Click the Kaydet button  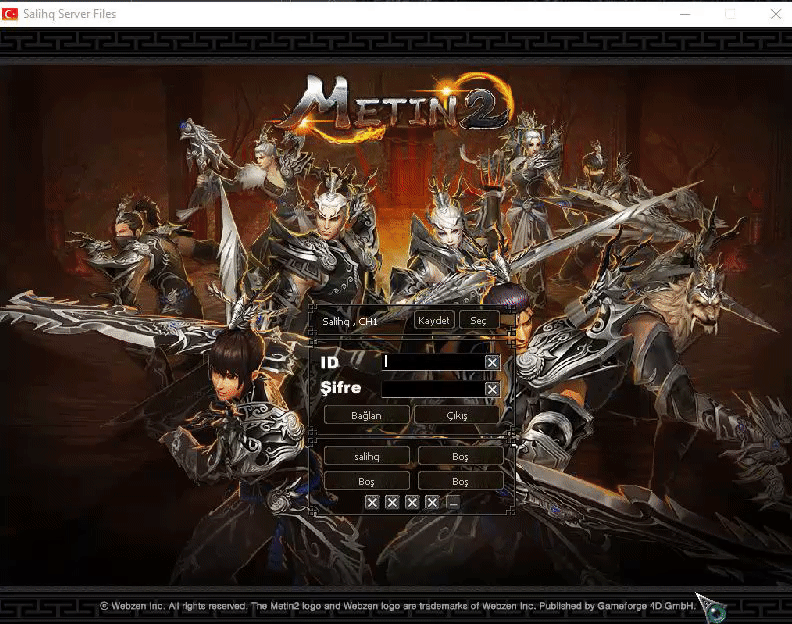click(434, 320)
